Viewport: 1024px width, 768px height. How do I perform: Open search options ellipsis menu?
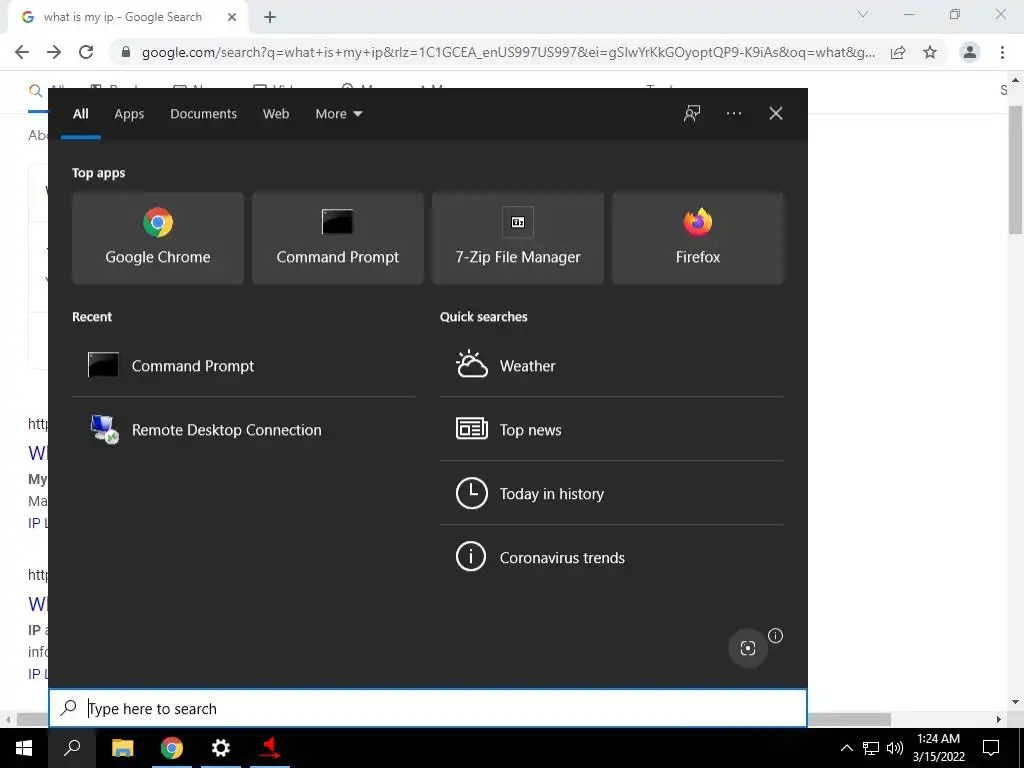tap(734, 114)
